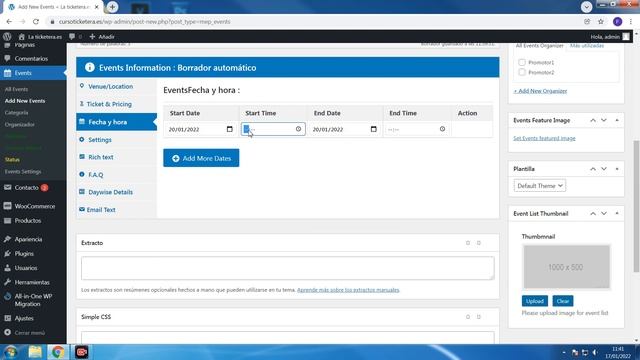Open Contacto in the sidebar
This screenshot has height=360, width=640.
coord(27,188)
